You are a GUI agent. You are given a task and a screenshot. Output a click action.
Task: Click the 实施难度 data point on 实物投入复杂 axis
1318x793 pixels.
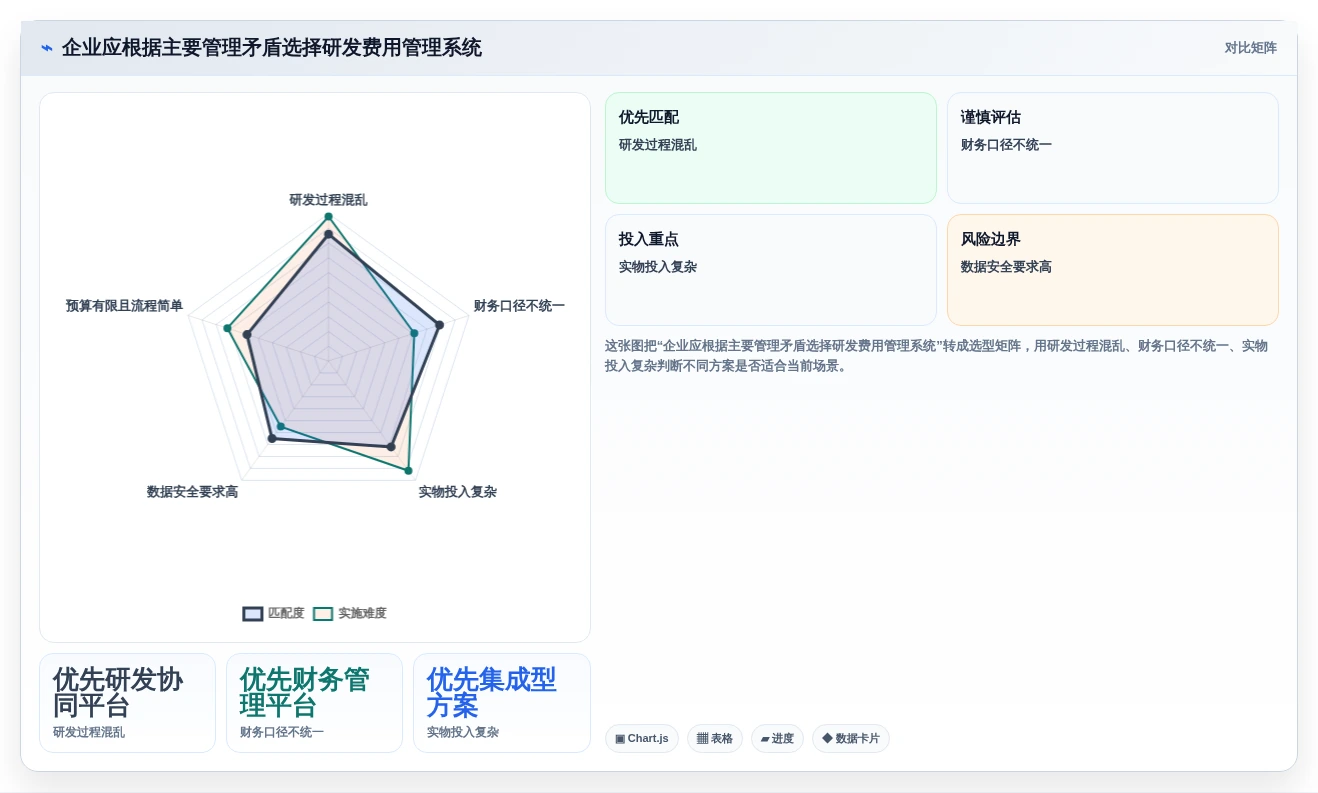click(x=408, y=469)
